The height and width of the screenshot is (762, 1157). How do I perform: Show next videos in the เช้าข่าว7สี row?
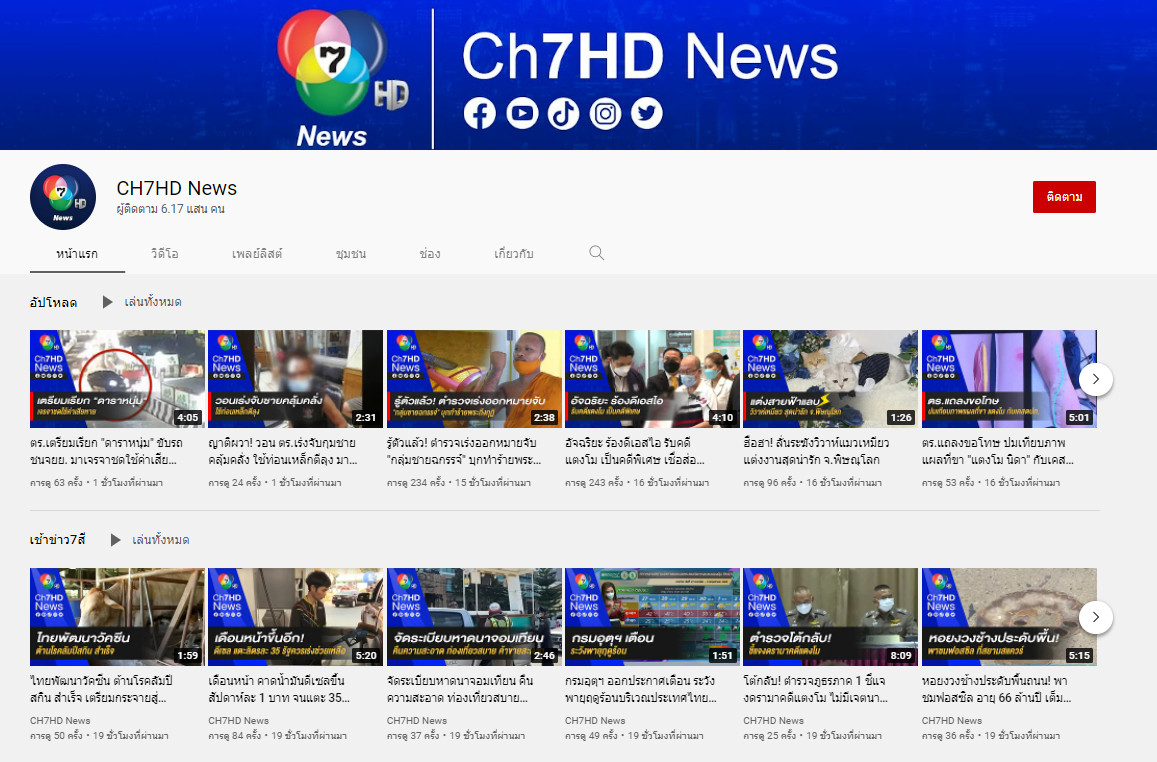point(1096,617)
